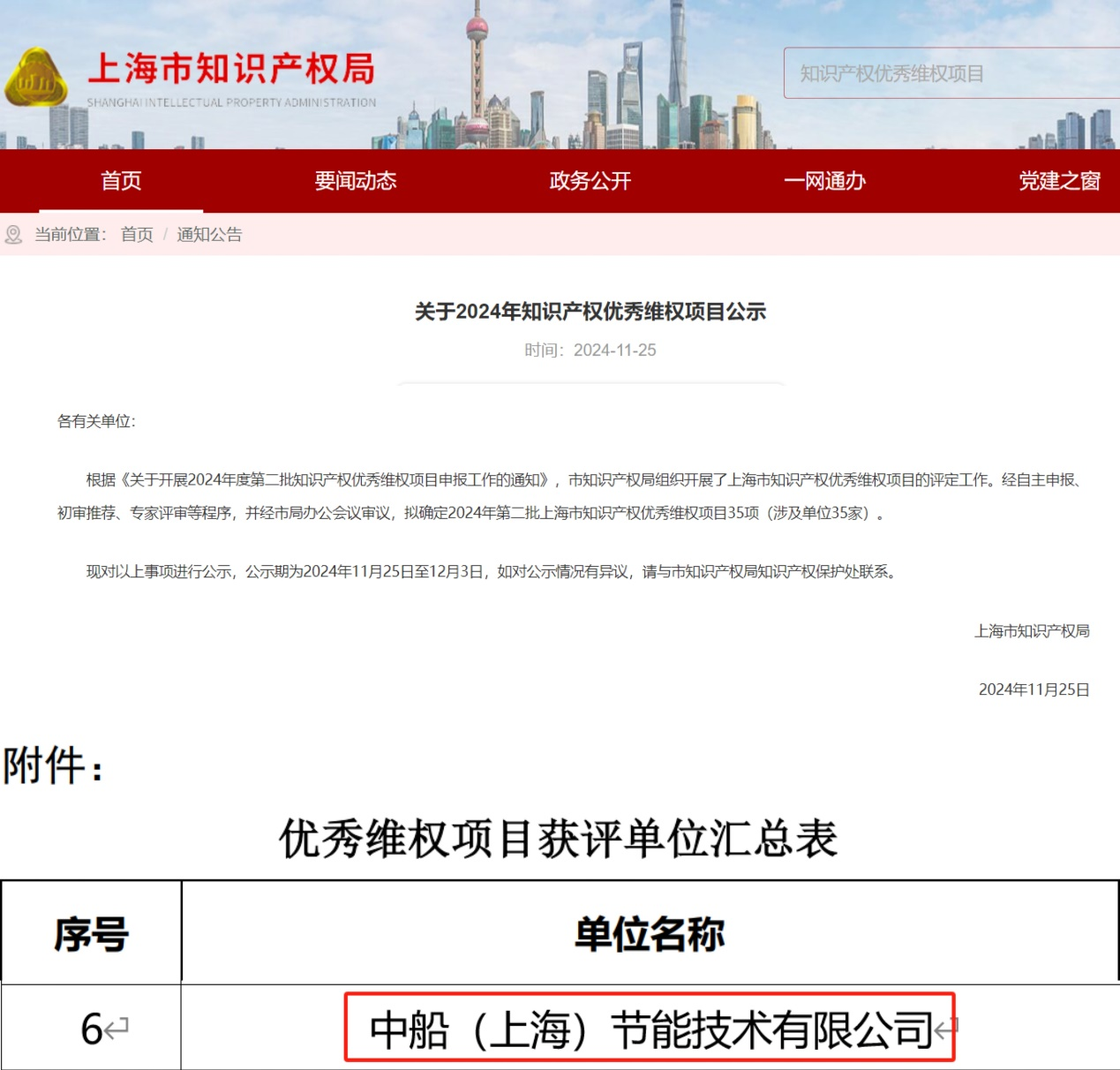Click the paragraph starting with 现对以上事项进行公示
This screenshot has height=1070, width=1120.
tap(492, 572)
